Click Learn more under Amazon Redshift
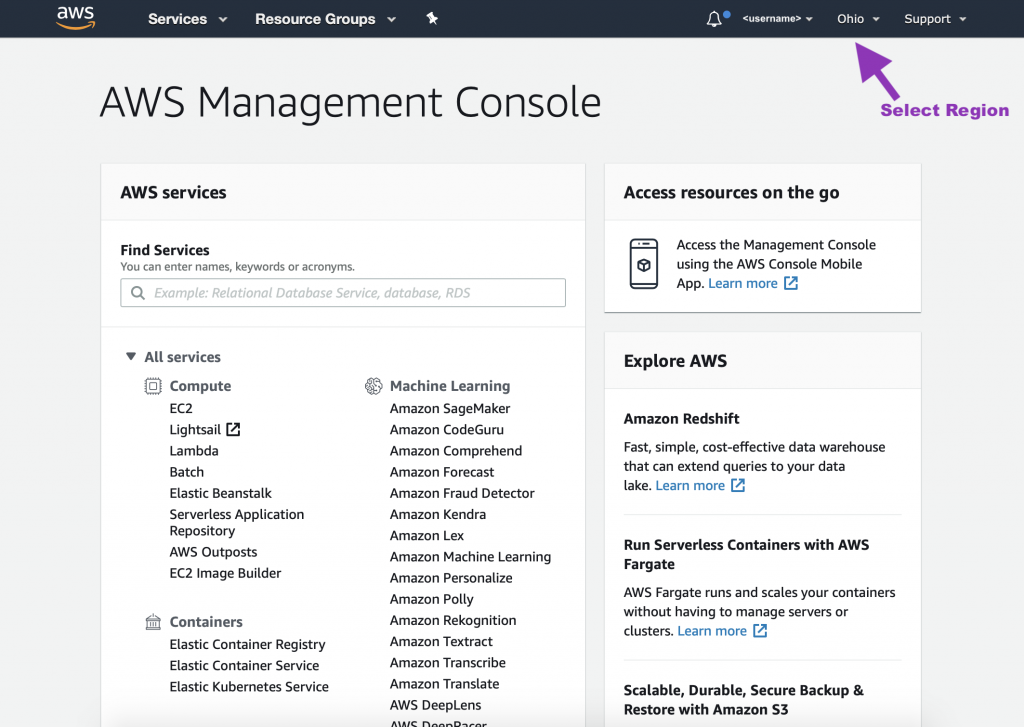The height and width of the screenshot is (727, 1024). 690,485
